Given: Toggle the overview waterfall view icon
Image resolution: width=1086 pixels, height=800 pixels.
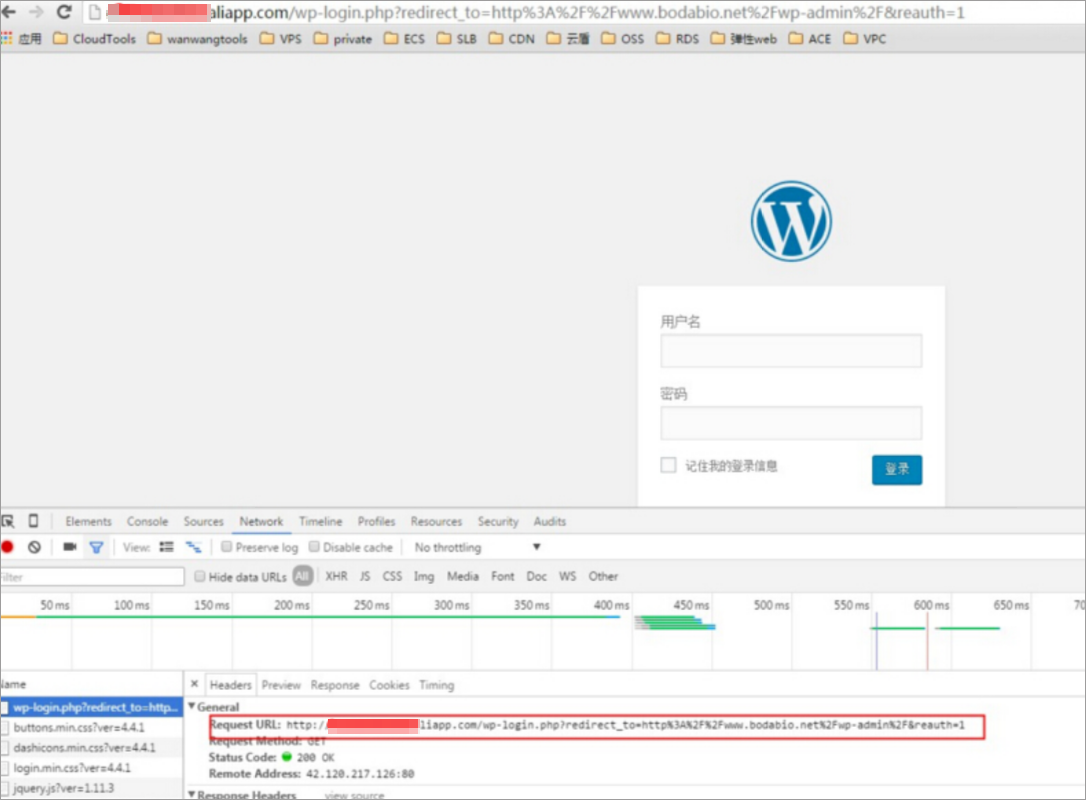Looking at the screenshot, I should point(193,547).
